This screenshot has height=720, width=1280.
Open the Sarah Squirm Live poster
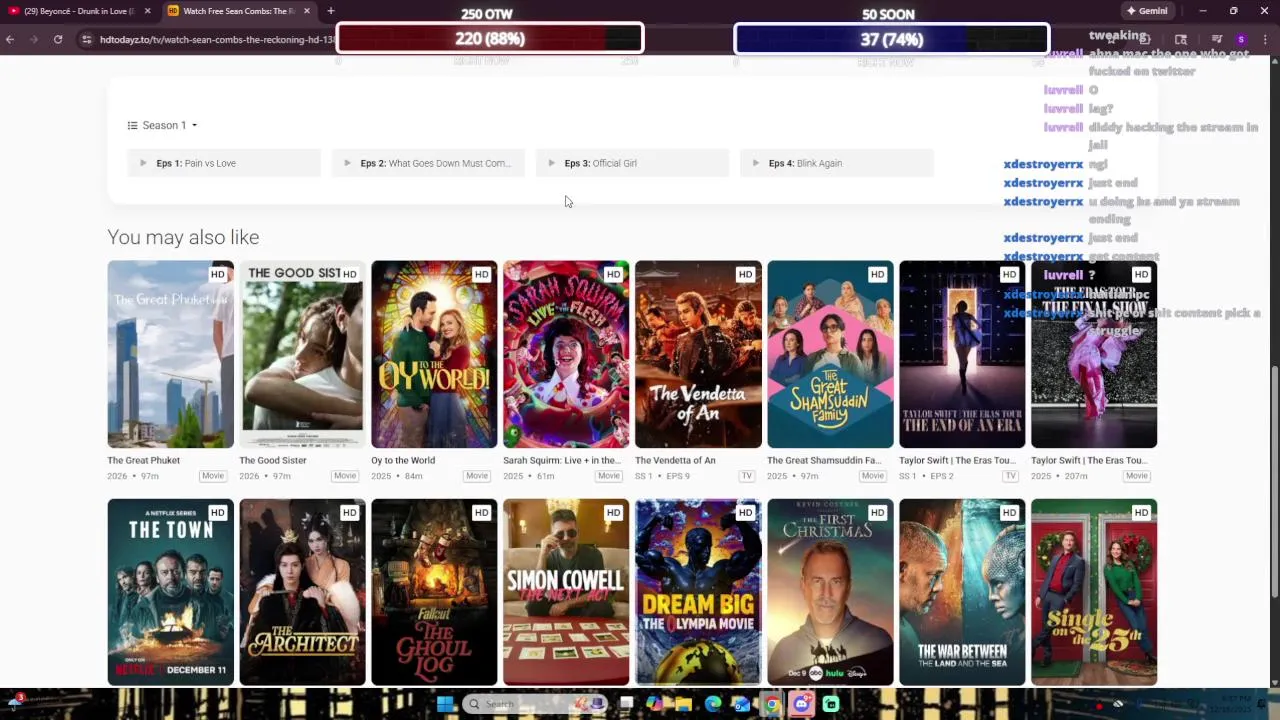click(566, 354)
